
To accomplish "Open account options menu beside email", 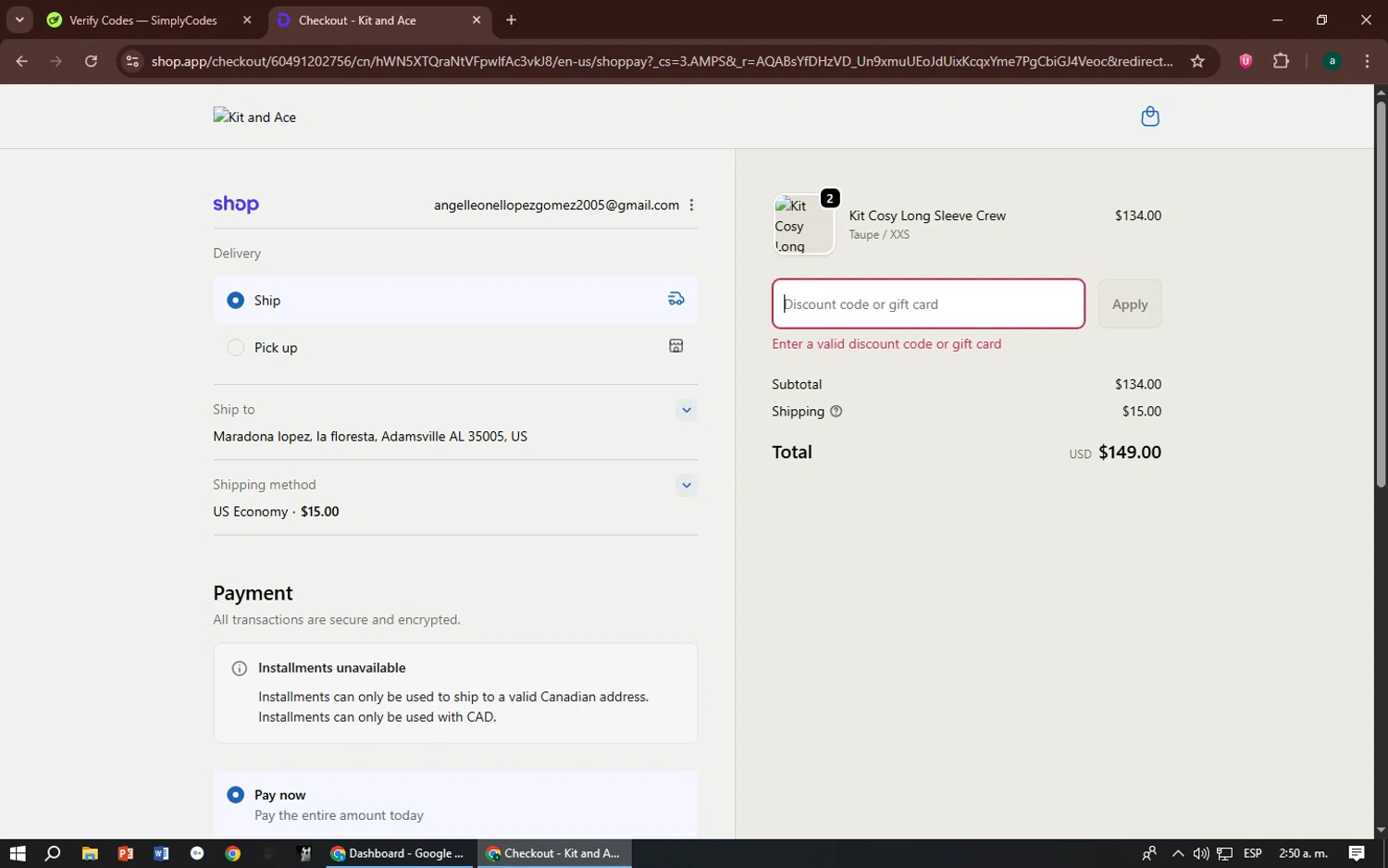I will coord(691,205).
